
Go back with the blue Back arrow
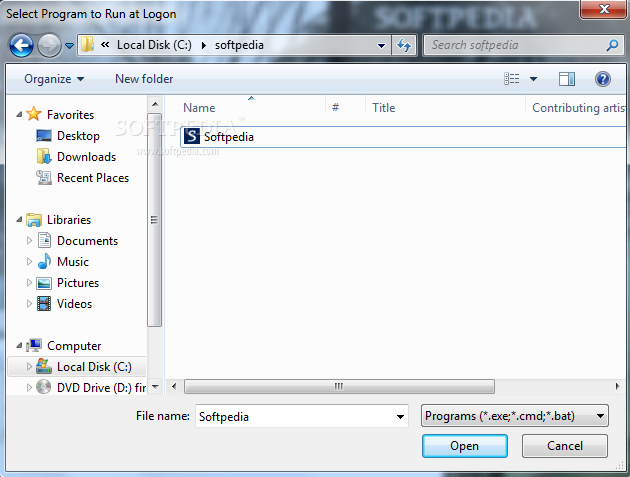[21, 45]
